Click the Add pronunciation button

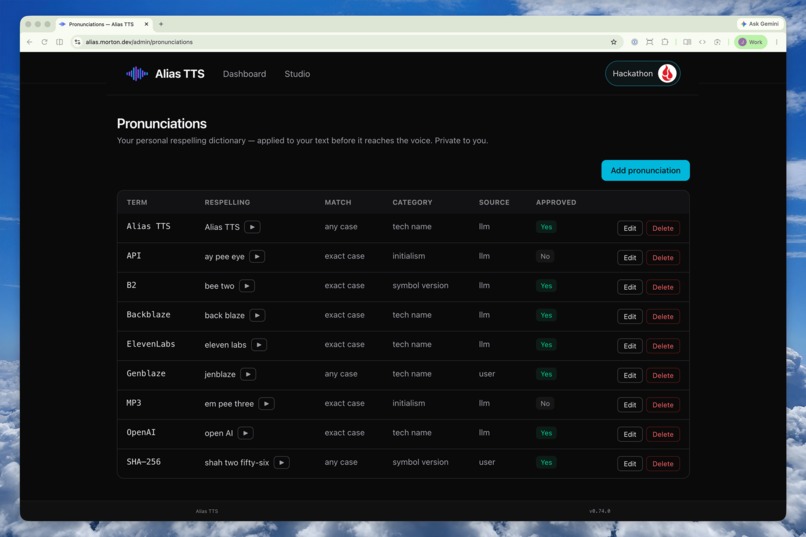645,171
